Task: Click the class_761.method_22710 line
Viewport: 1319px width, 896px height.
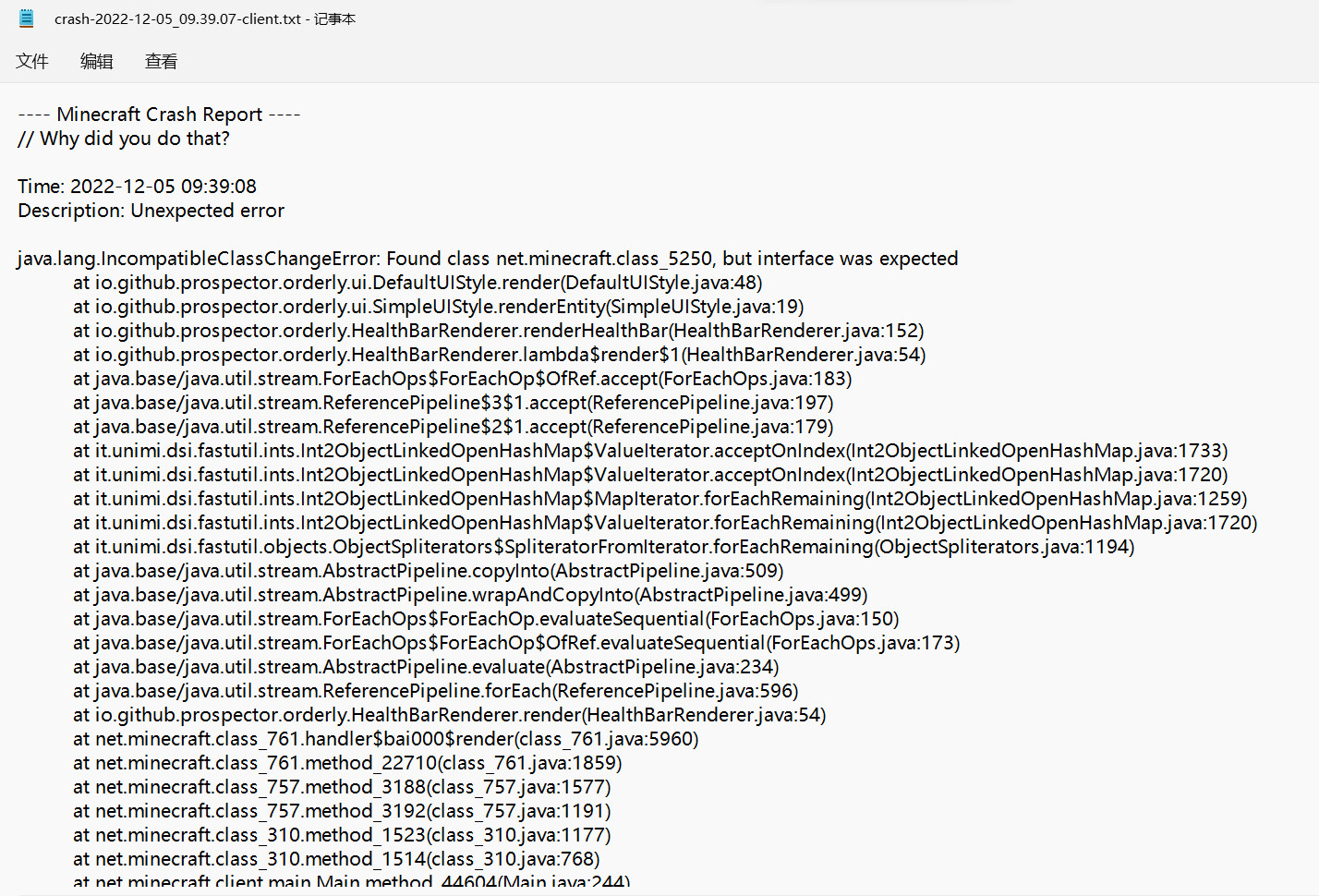Action: pos(347,763)
